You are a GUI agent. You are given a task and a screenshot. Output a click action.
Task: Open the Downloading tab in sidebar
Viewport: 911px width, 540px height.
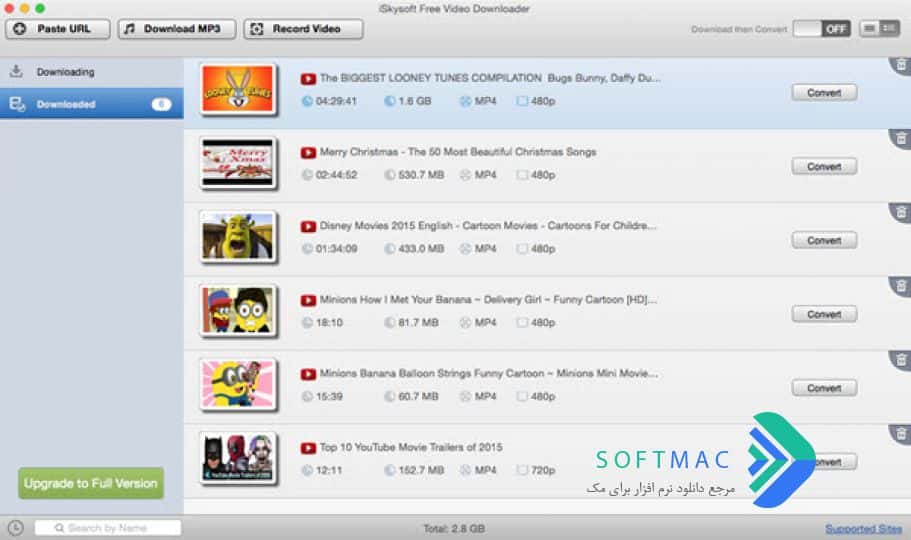92,72
